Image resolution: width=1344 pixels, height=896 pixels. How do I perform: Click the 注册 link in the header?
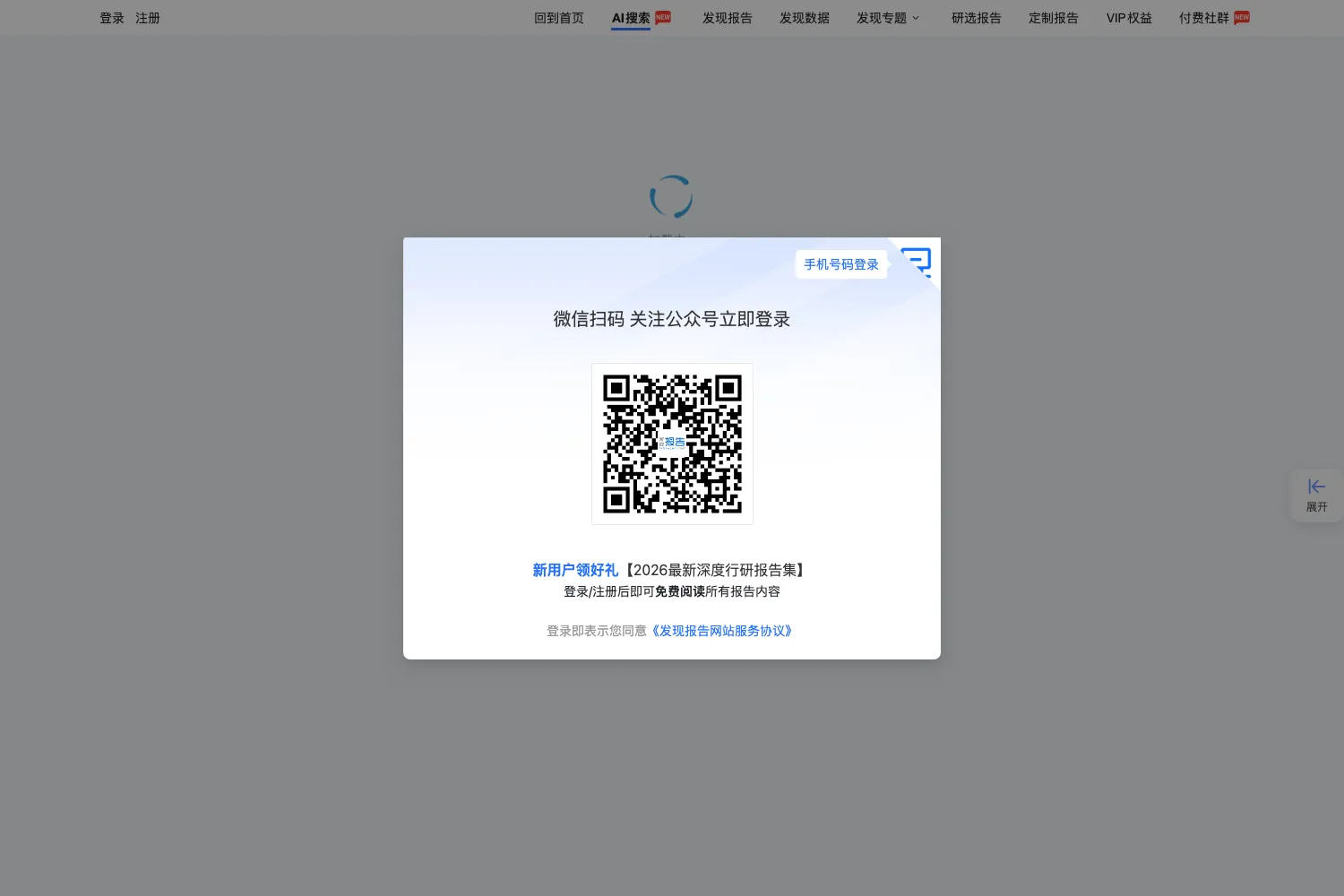pyautogui.click(x=148, y=18)
